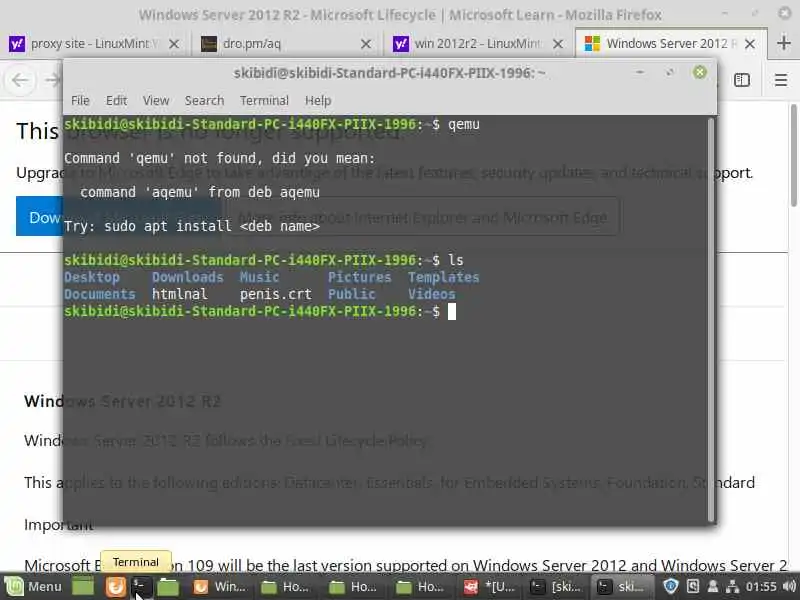The image size is (800, 600).
Task: Click the 'Downloads' directory in ls output
Action: tap(187, 277)
